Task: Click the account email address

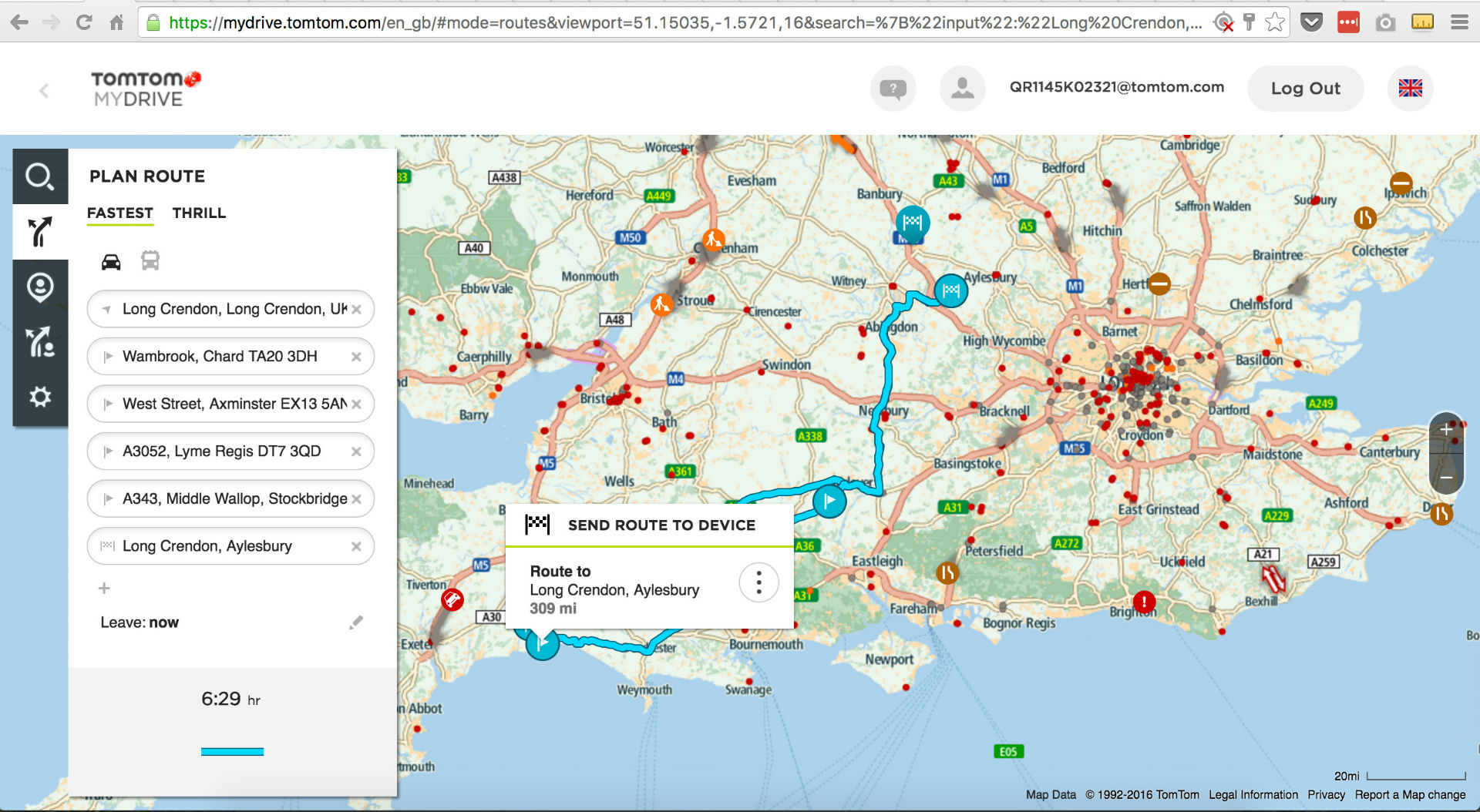Action: tap(1117, 87)
